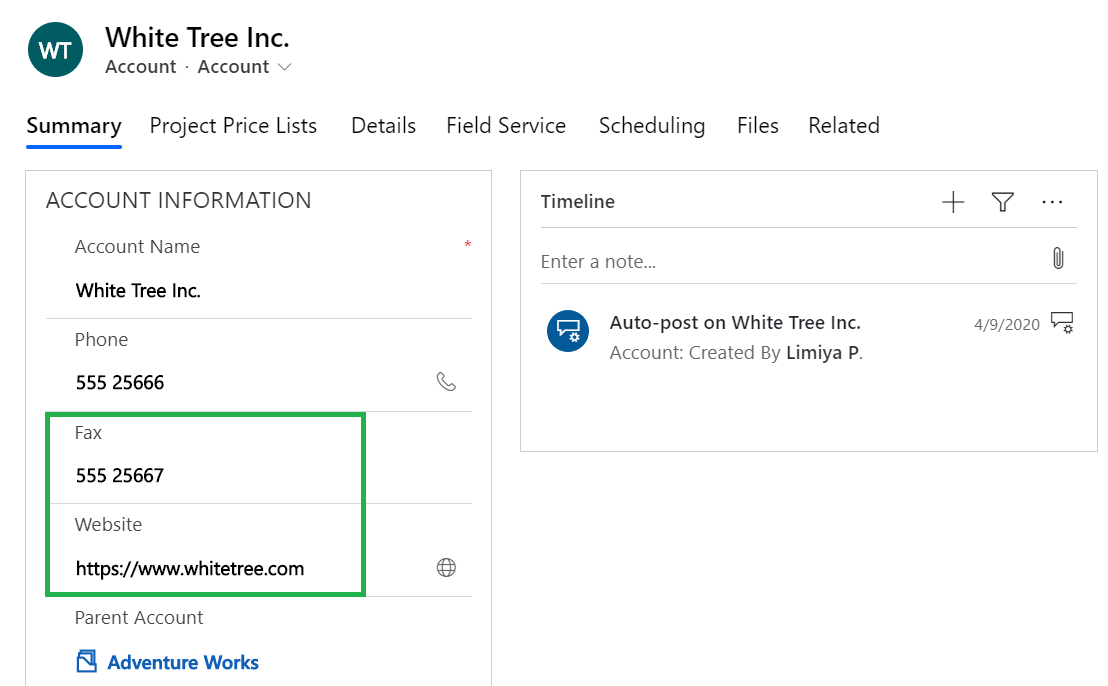The width and height of the screenshot is (1108, 686).
Task: Open the Related tab
Action: pyautogui.click(x=844, y=126)
